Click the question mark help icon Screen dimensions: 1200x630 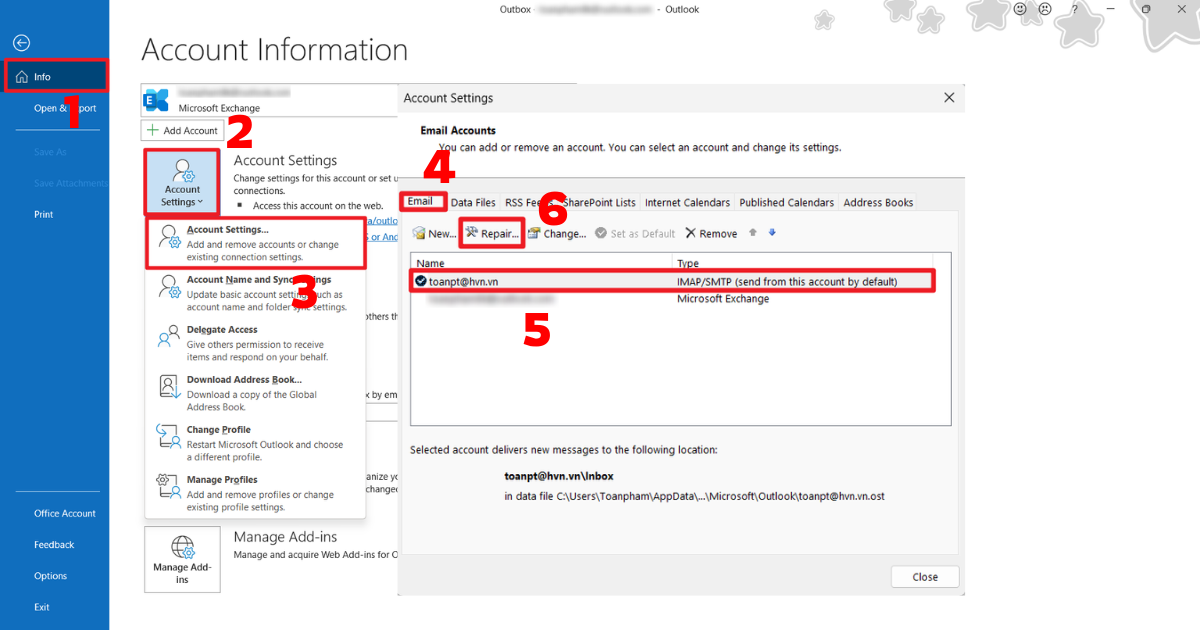[1073, 8]
